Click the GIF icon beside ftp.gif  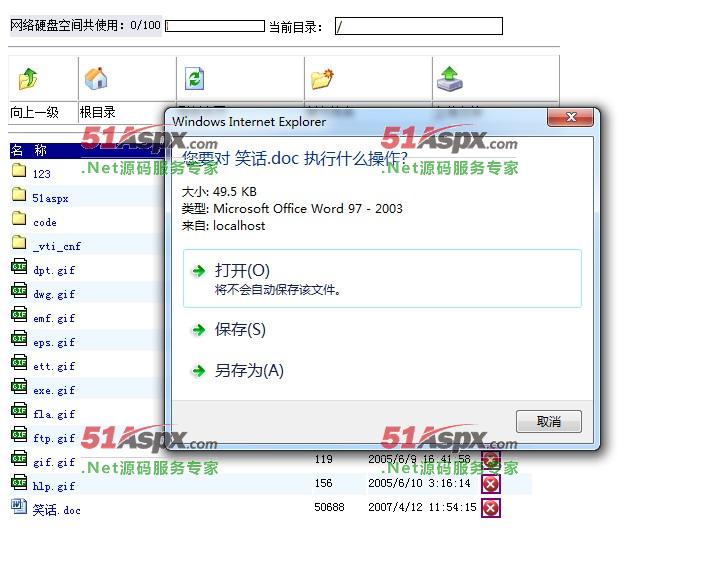point(19,434)
